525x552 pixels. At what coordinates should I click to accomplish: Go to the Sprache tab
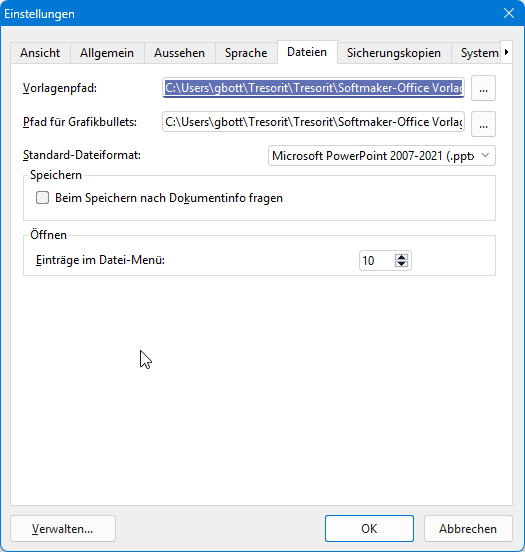pyautogui.click(x=246, y=53)
